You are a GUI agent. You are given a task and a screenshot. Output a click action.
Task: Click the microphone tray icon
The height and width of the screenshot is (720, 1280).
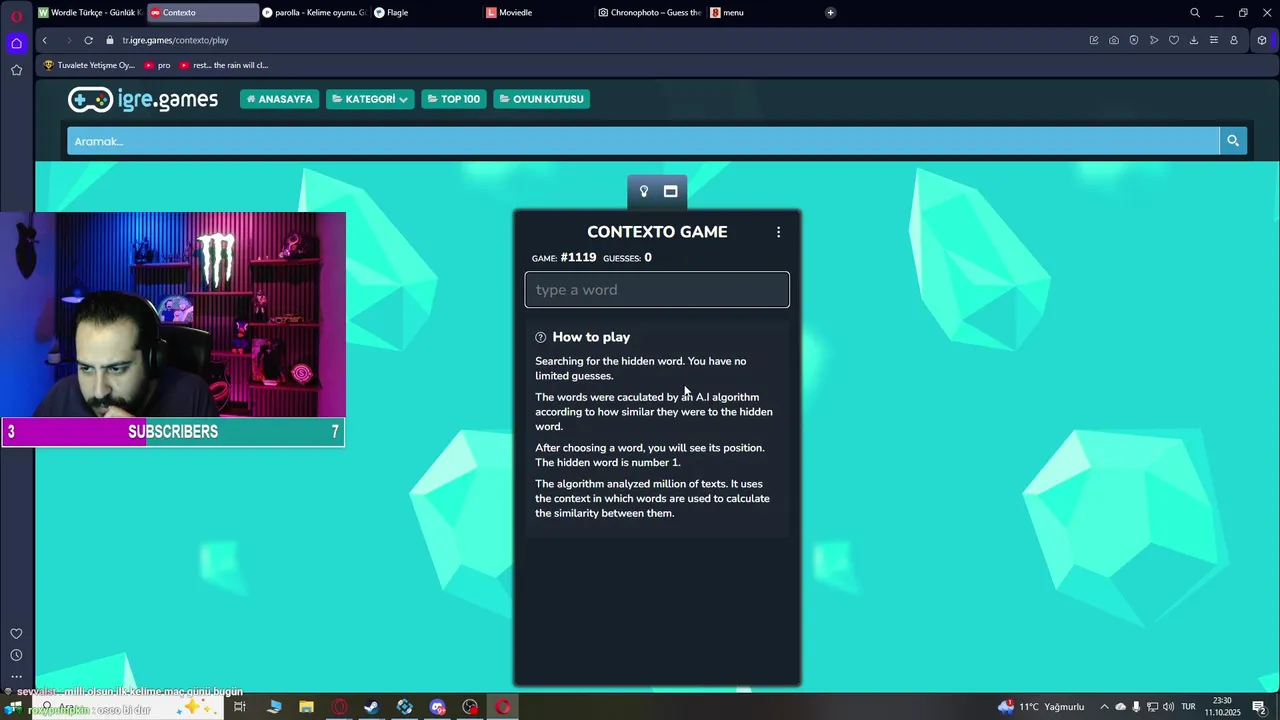click(1136, 707)
